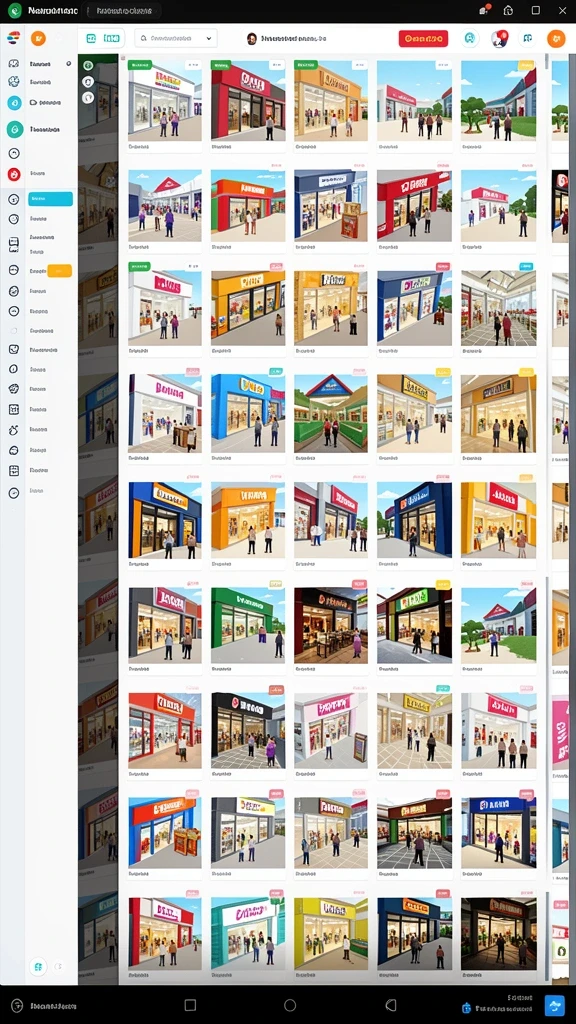Open the red-fronted store thumbnail in top row
This screenshot has width=576, height=1024.
coord(248,99)
